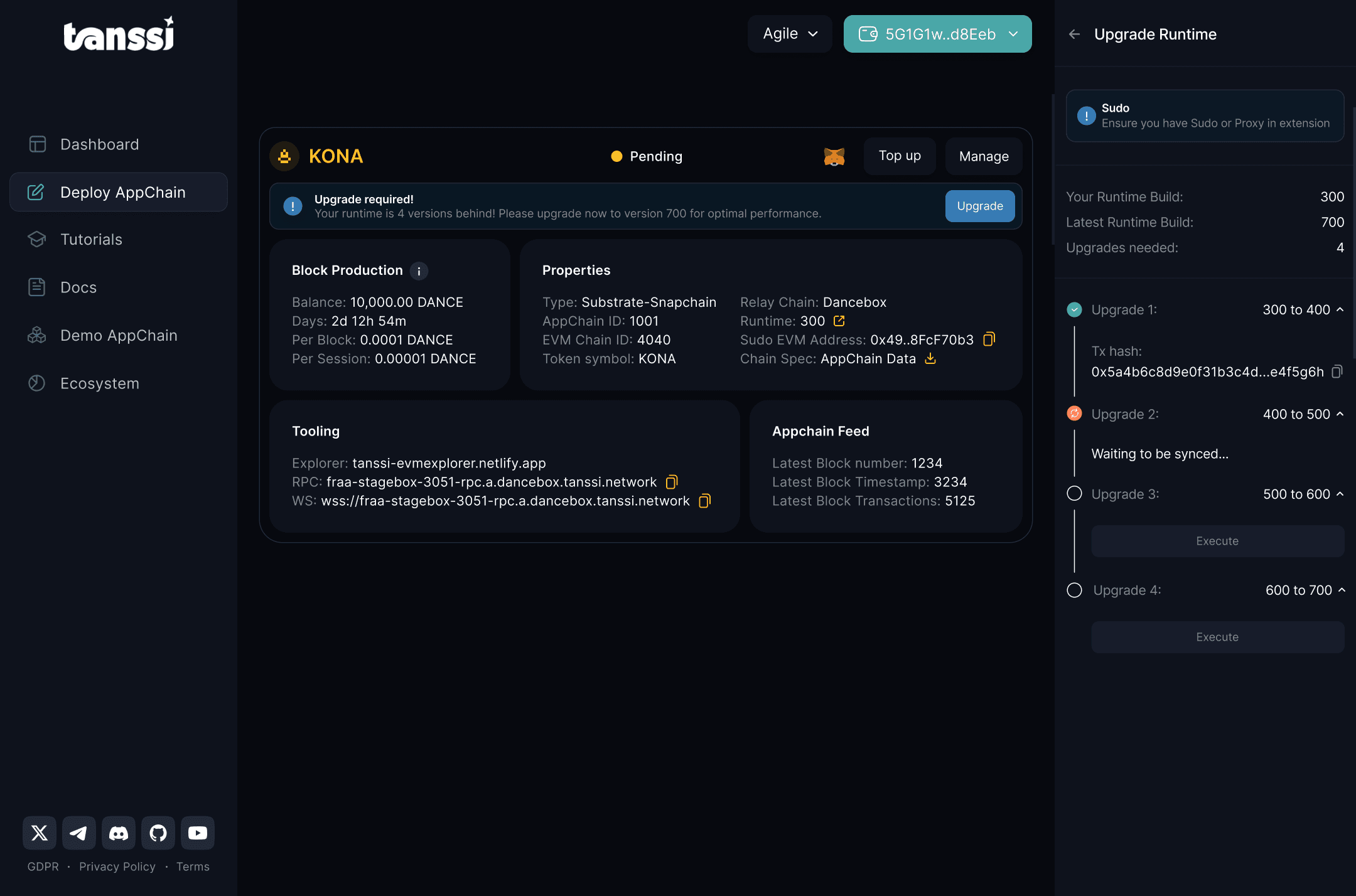
Task: Click Latest Runtime Build value 700
Action: coord(1333,222)
